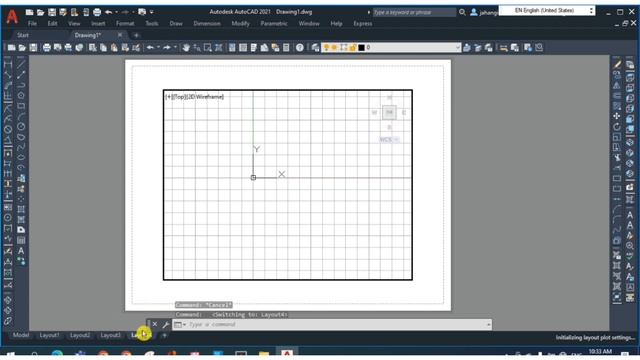Switch to the Start tab
Screen dimensions: 640x360
(23, 35)
